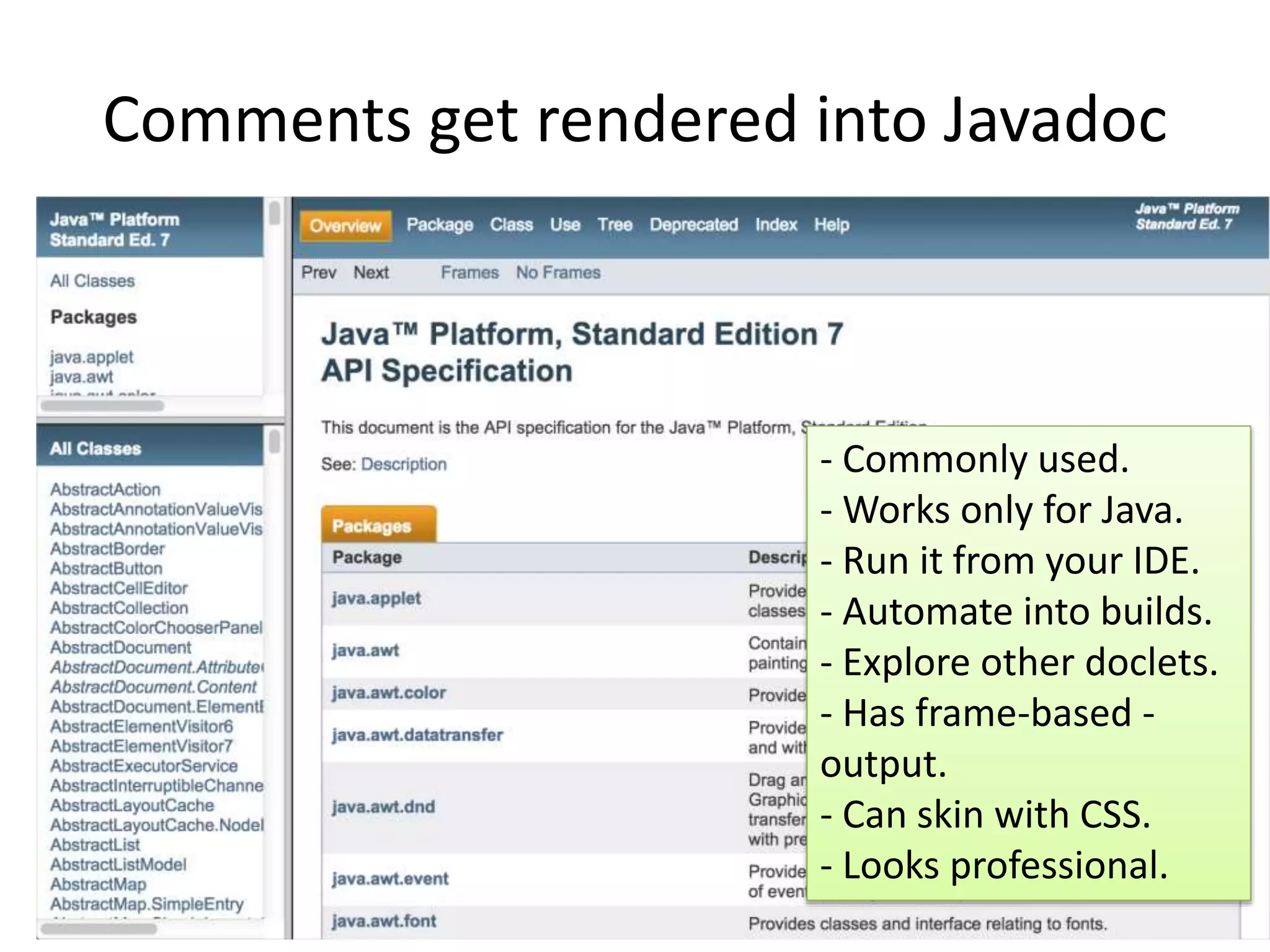Click the 'All Classes' frame header
Viewport: 1270px width, 952px height.
149,447
